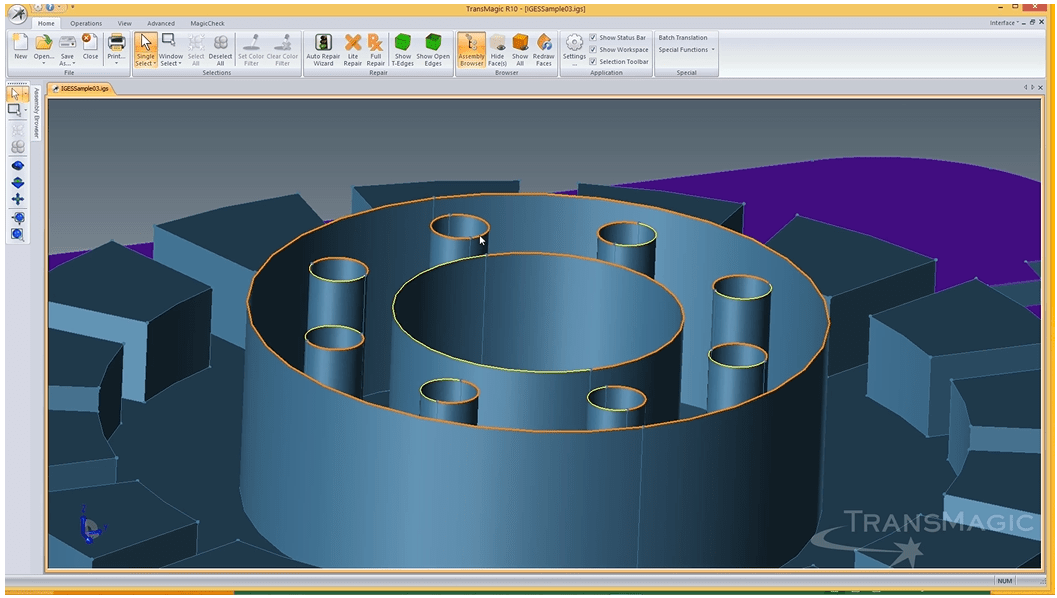Select the pan arrows tool in side toolbar

pos(18,199)
